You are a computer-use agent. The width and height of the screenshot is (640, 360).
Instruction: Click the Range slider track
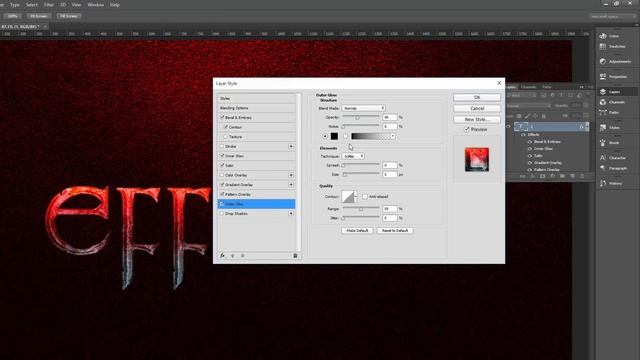tap(361, 208)
